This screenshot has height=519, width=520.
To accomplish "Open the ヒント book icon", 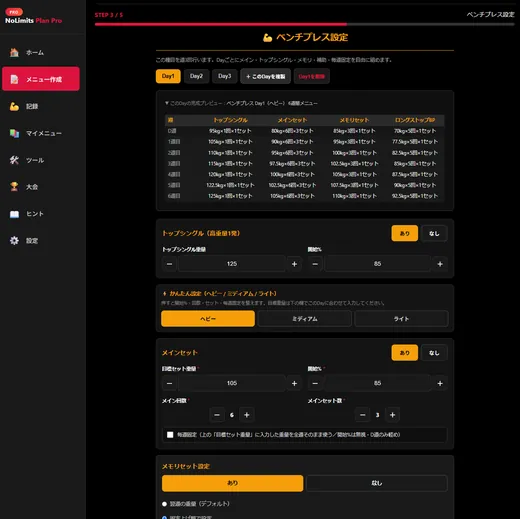I will [14, 214].
